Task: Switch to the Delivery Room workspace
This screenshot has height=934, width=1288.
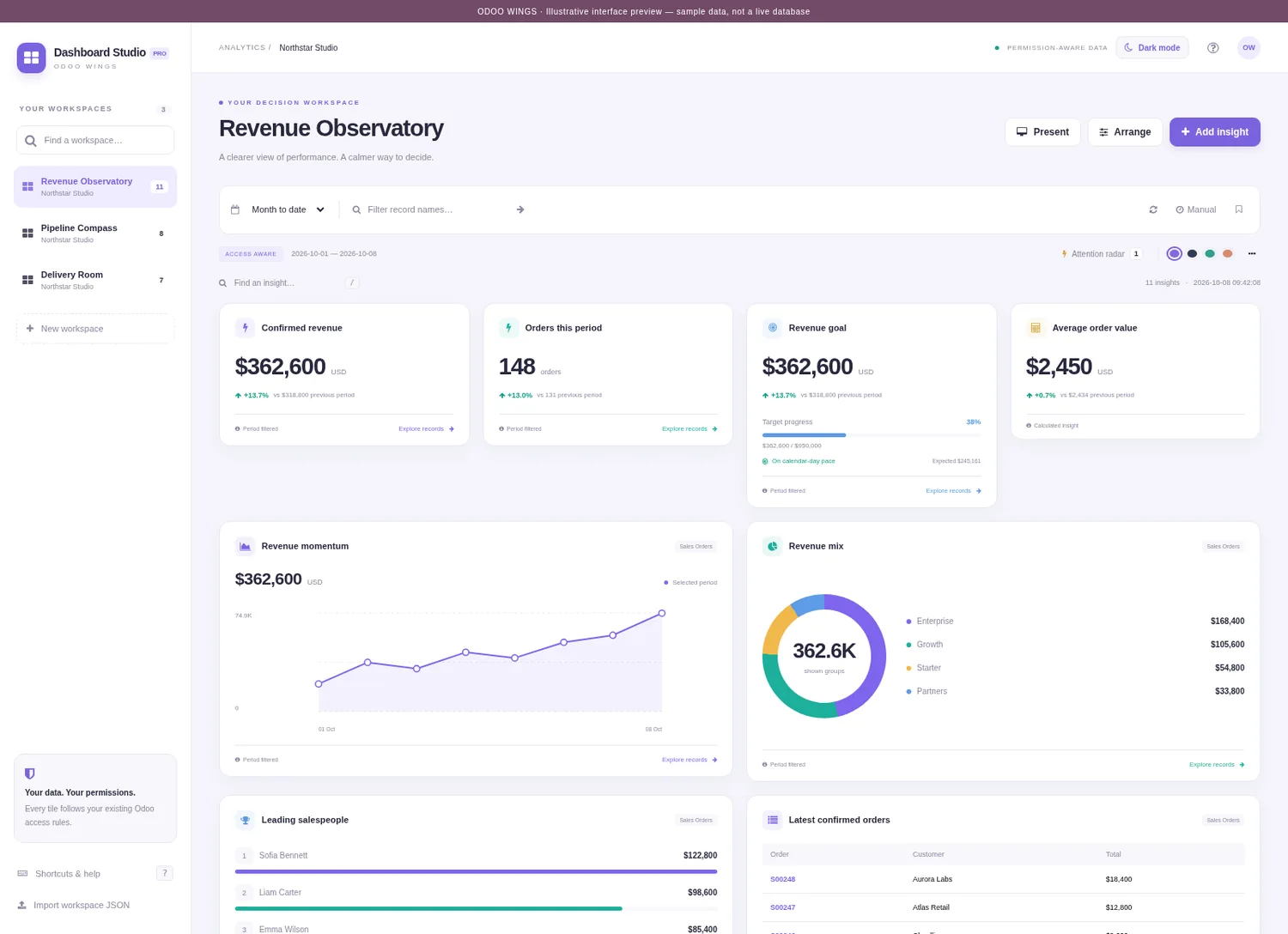Action: [95, 280]
